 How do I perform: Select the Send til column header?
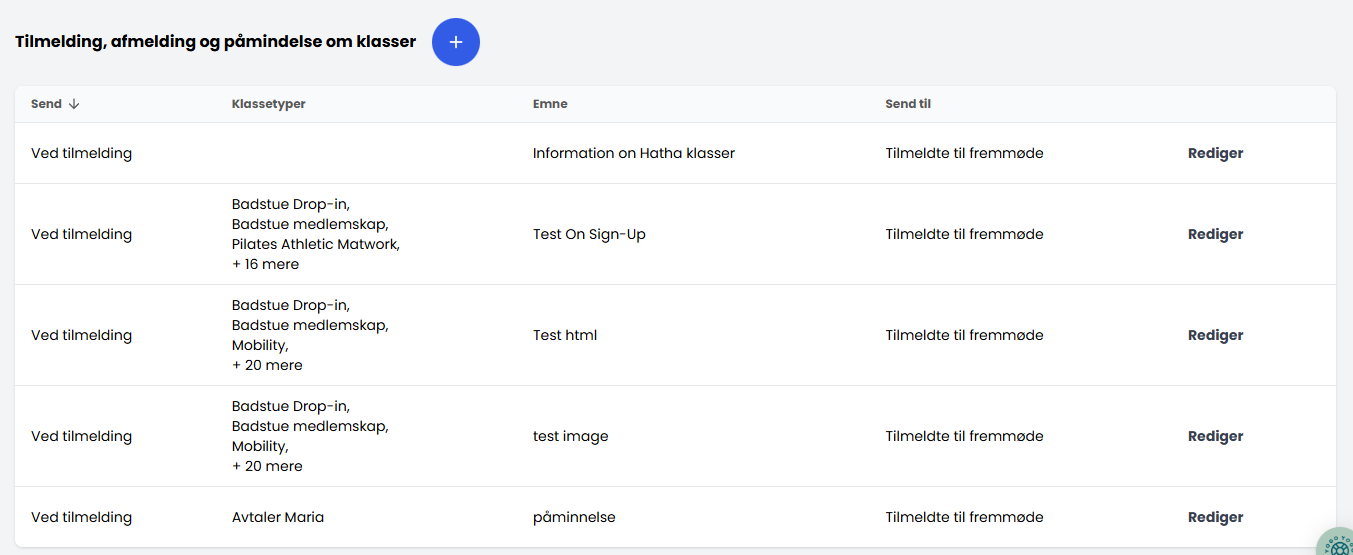(908, 104)
